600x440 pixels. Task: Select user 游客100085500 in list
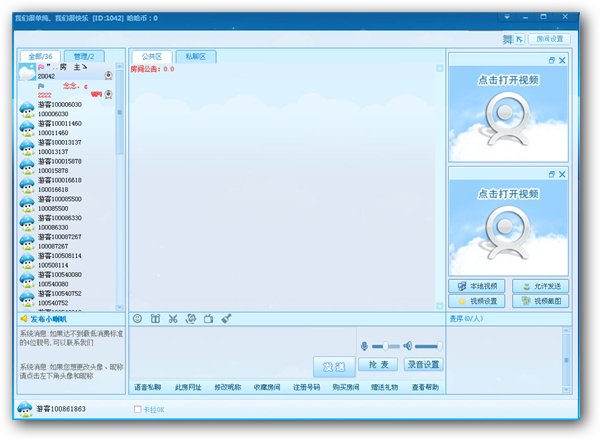click(x=67, y=204)
